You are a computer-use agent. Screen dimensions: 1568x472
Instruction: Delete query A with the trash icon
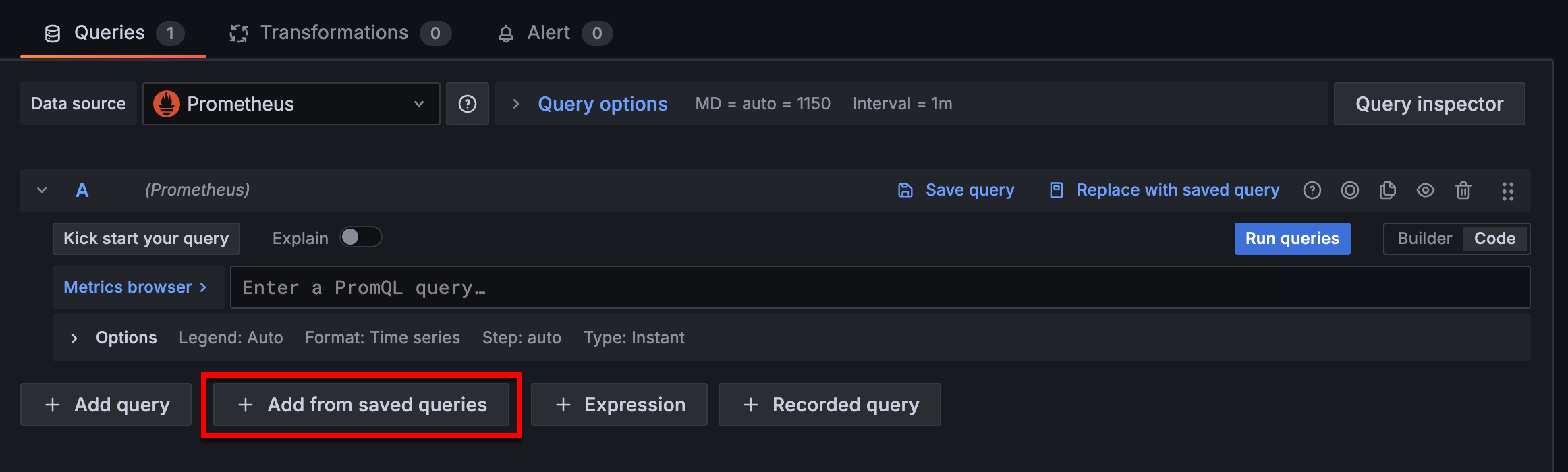(x=1463, y=190)
